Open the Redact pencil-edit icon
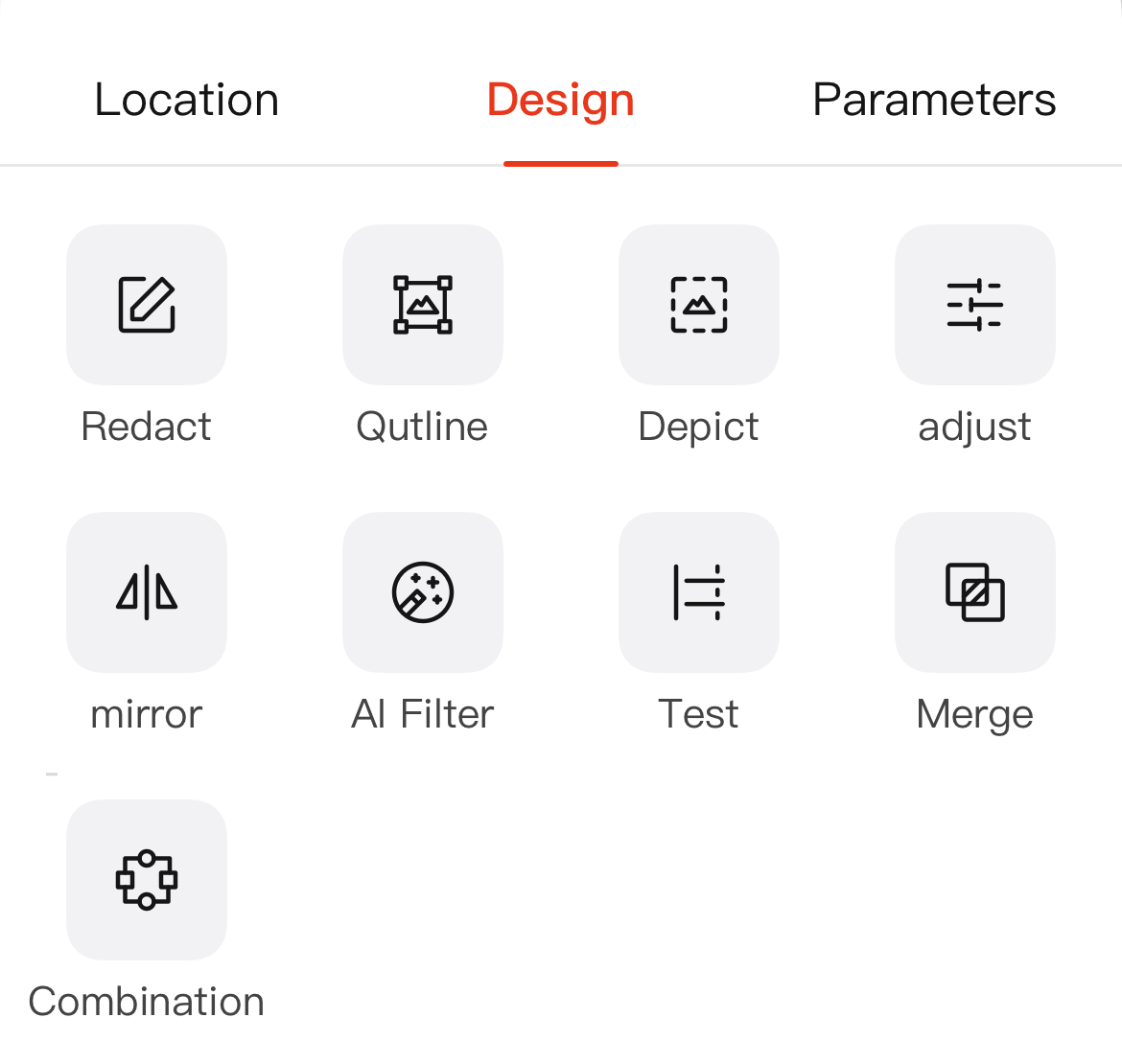Image resolution: width=1122 pixels, height=1064 pixels. coord(147,305)
